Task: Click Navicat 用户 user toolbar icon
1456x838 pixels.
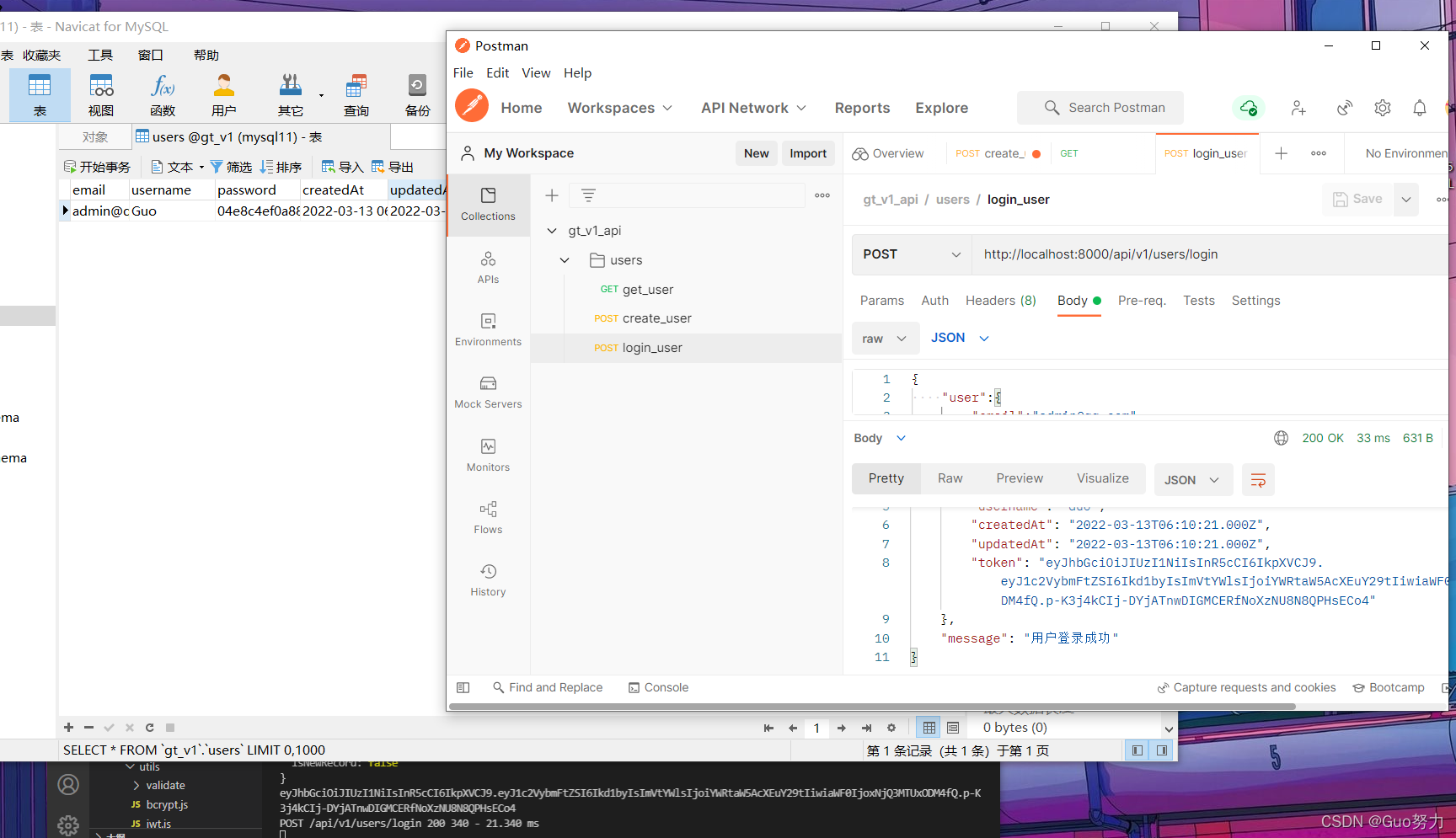Action: point(224,95)
